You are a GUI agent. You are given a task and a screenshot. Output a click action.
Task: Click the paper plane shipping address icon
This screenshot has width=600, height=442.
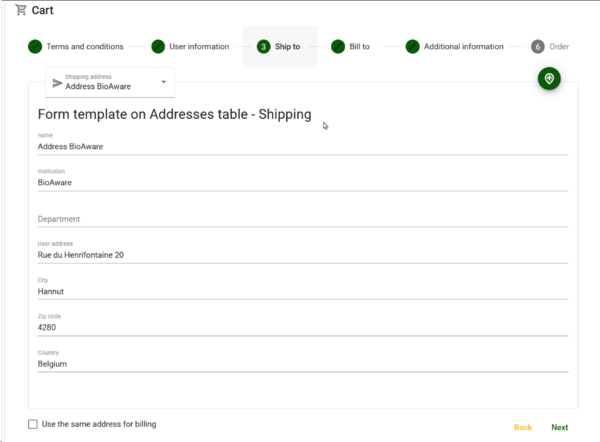(x=57, y=83)
